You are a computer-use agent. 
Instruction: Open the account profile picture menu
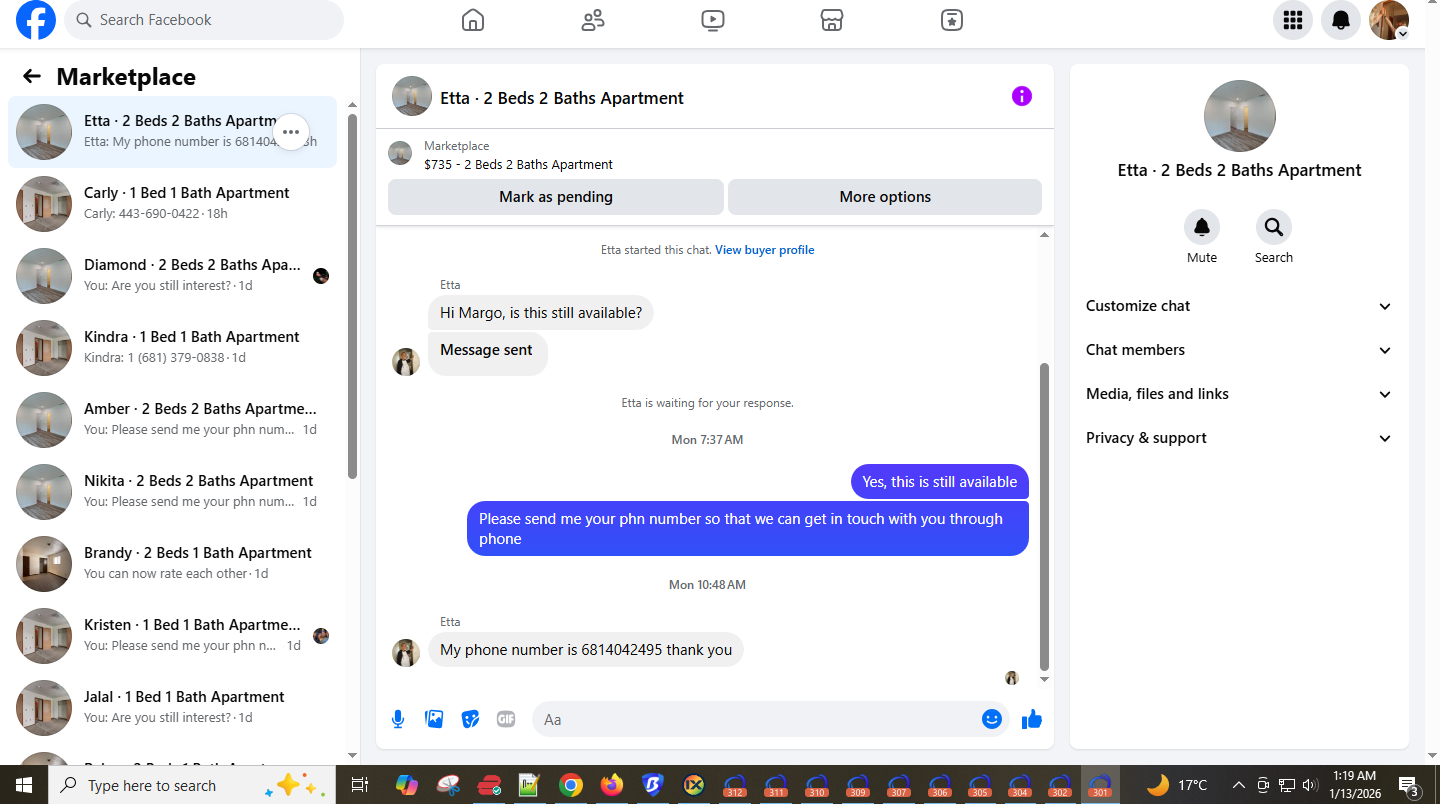click(1389, 20)
